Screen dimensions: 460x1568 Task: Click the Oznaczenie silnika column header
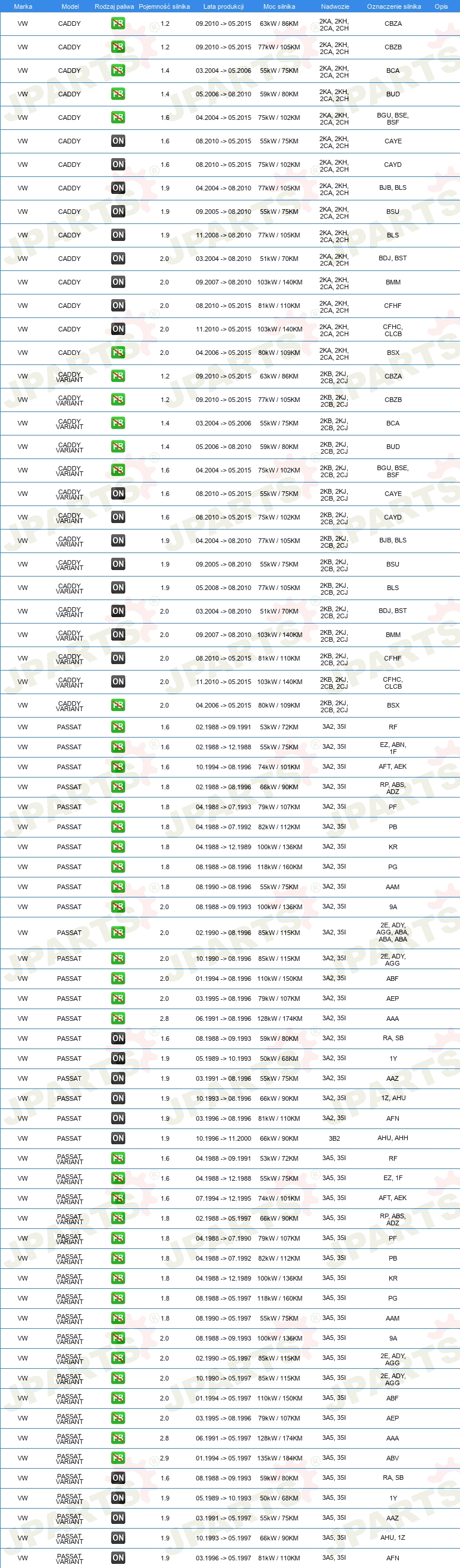(394, 6)
